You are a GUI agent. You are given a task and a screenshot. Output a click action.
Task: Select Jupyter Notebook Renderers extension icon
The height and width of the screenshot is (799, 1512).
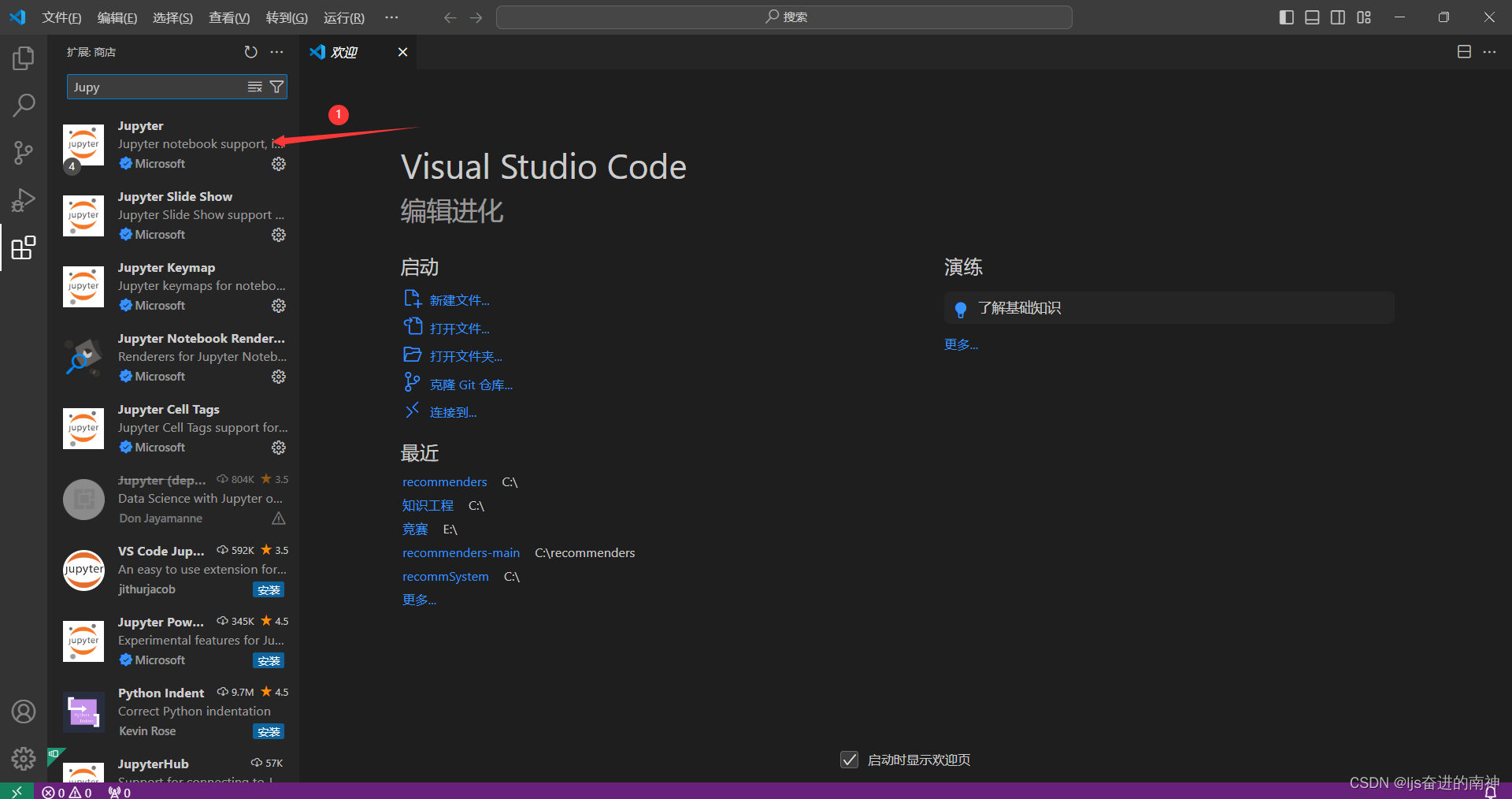tap(83, 358)
